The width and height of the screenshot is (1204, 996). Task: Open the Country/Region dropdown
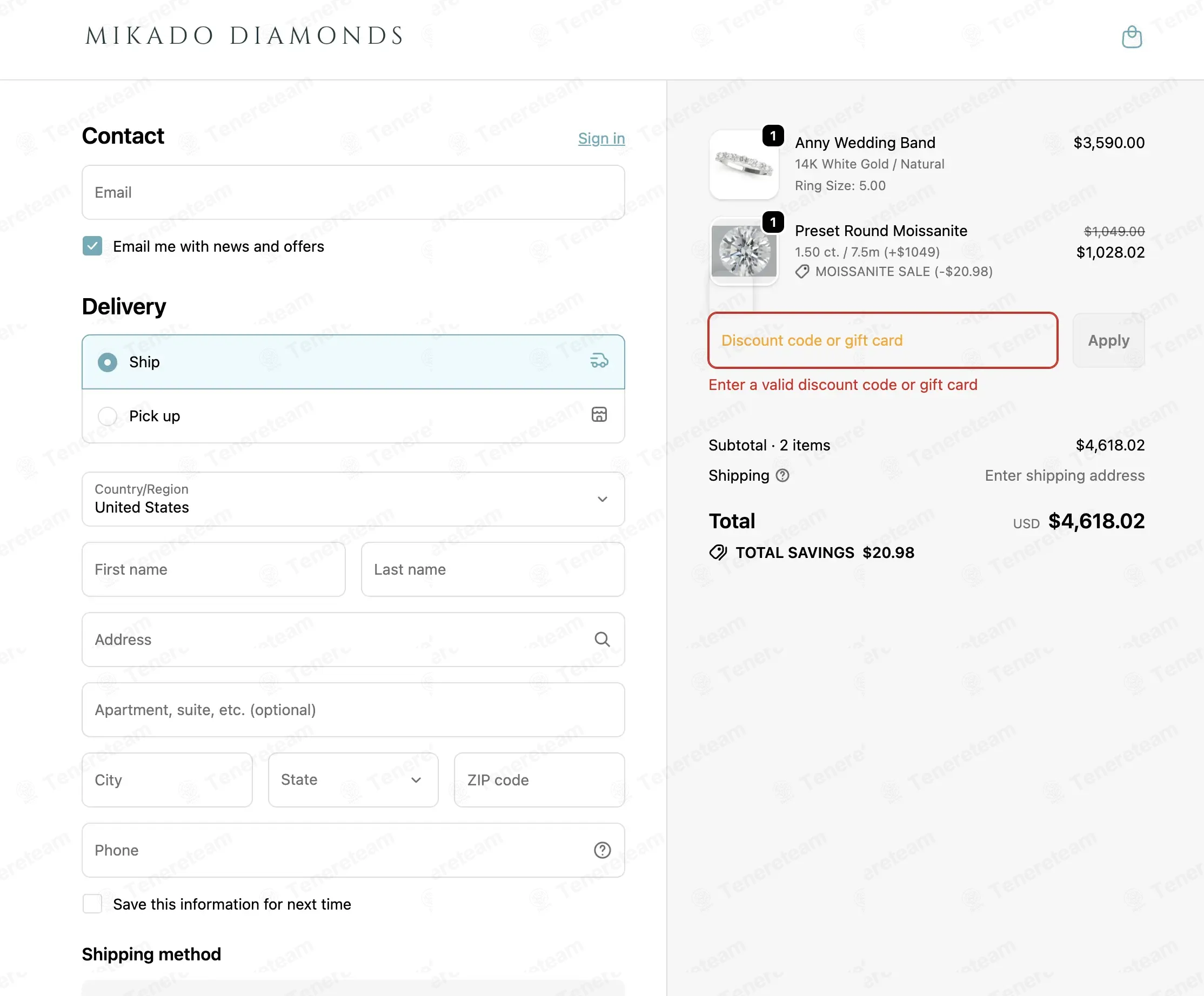coord(353,499)
